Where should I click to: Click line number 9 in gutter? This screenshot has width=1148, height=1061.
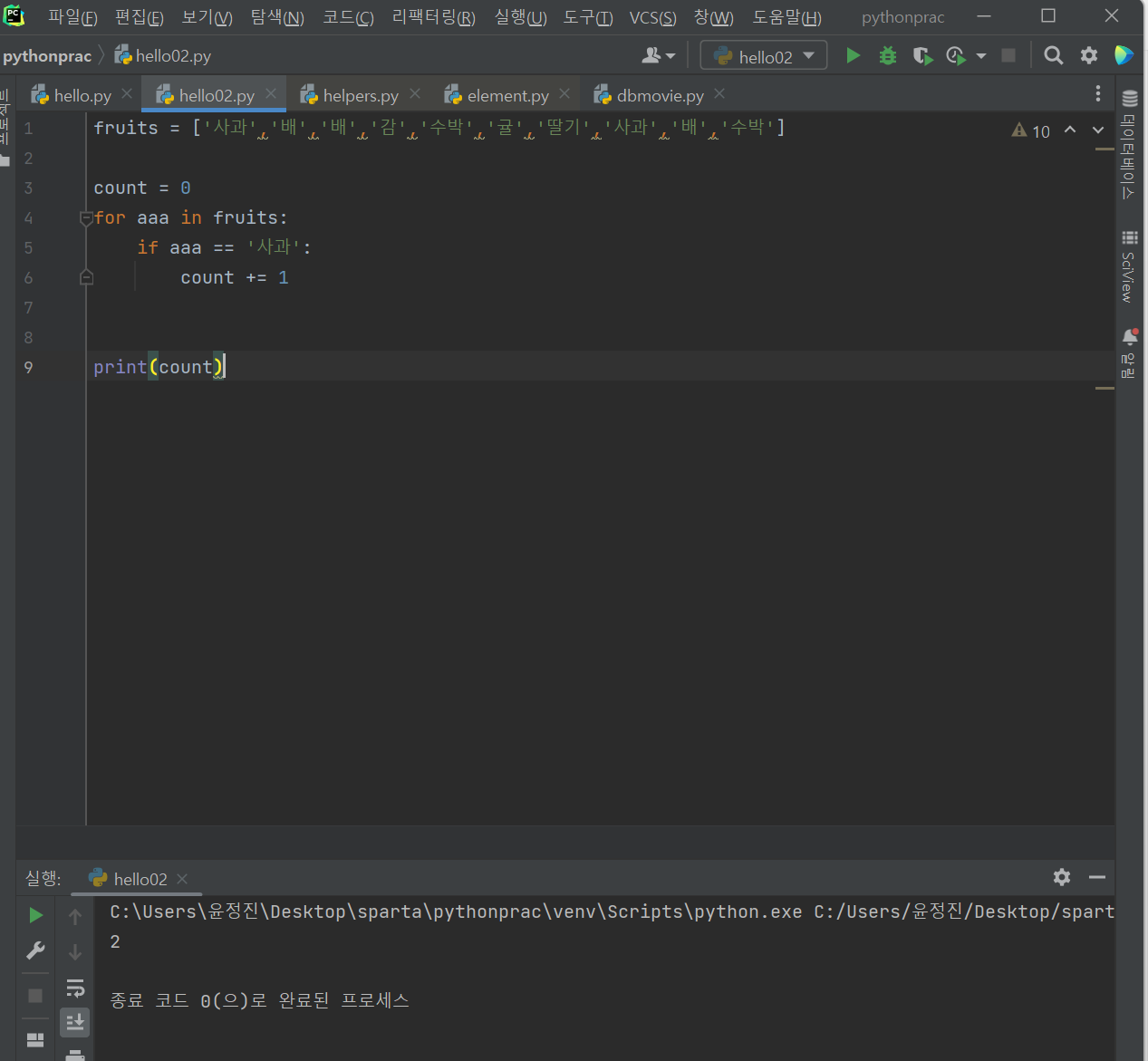pos(28,367)
